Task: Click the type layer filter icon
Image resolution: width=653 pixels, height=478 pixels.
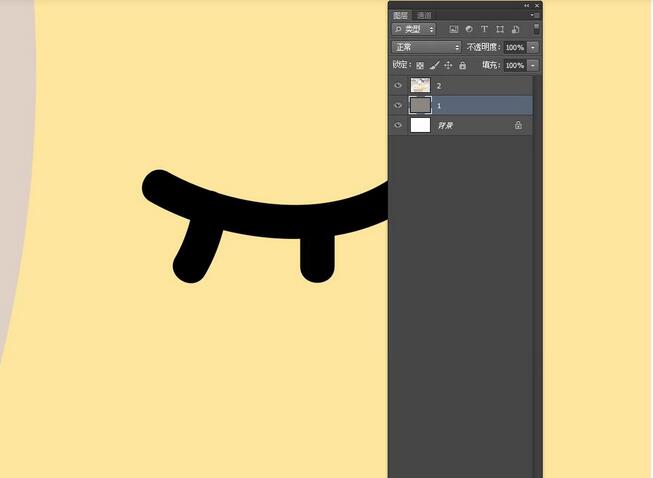Action: pyautogui.click(x=484, y=30)
